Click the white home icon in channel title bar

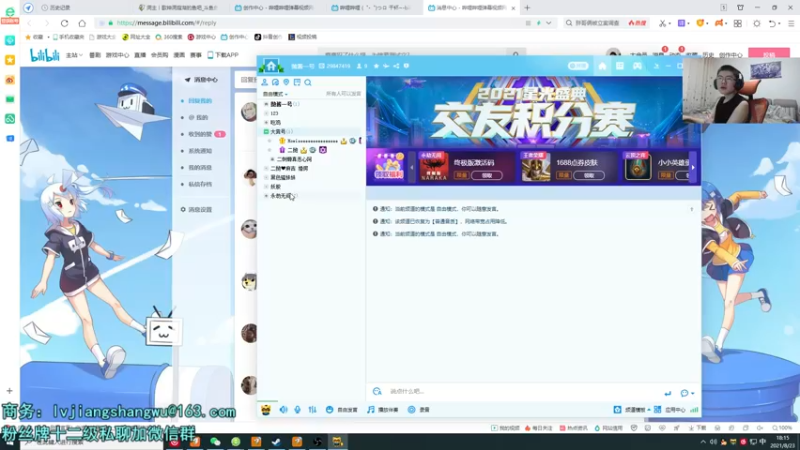(x=602, y=66)
